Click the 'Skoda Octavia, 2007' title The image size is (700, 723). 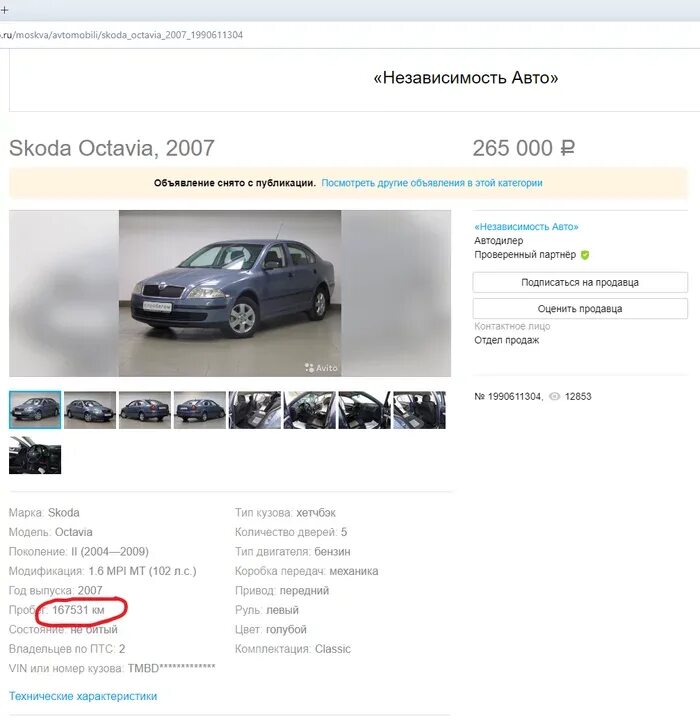pos(112,148)
